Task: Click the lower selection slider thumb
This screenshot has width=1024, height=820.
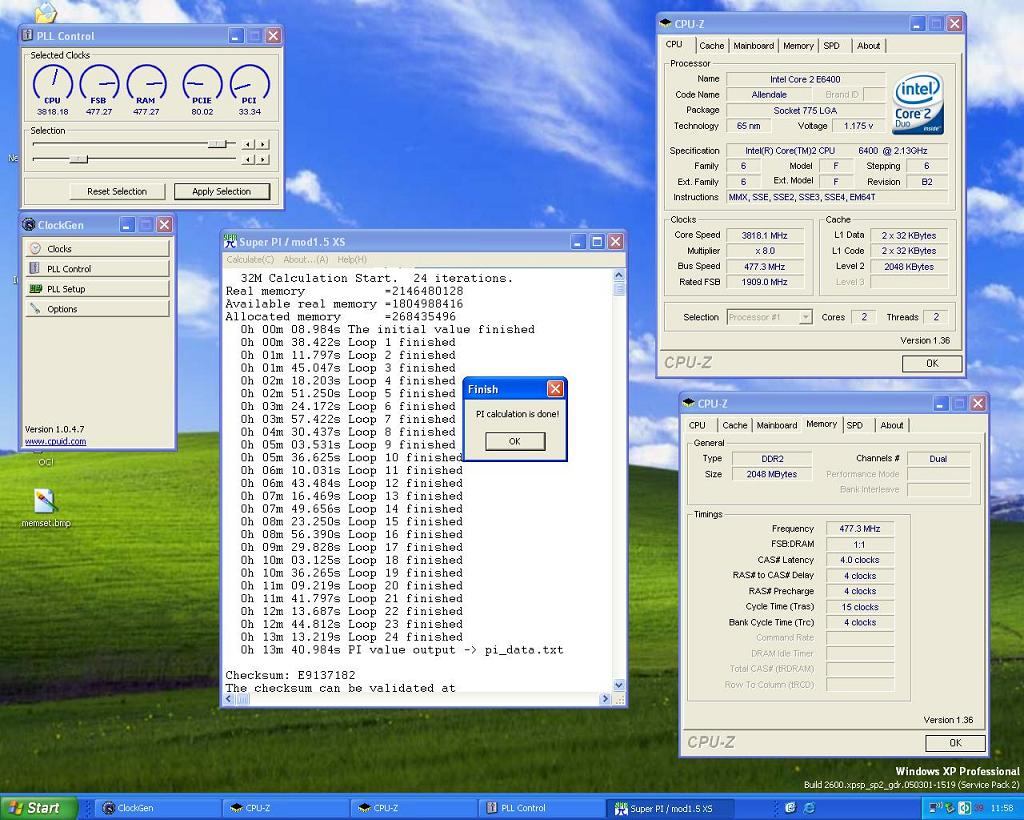Action: [x=78, y=159]
